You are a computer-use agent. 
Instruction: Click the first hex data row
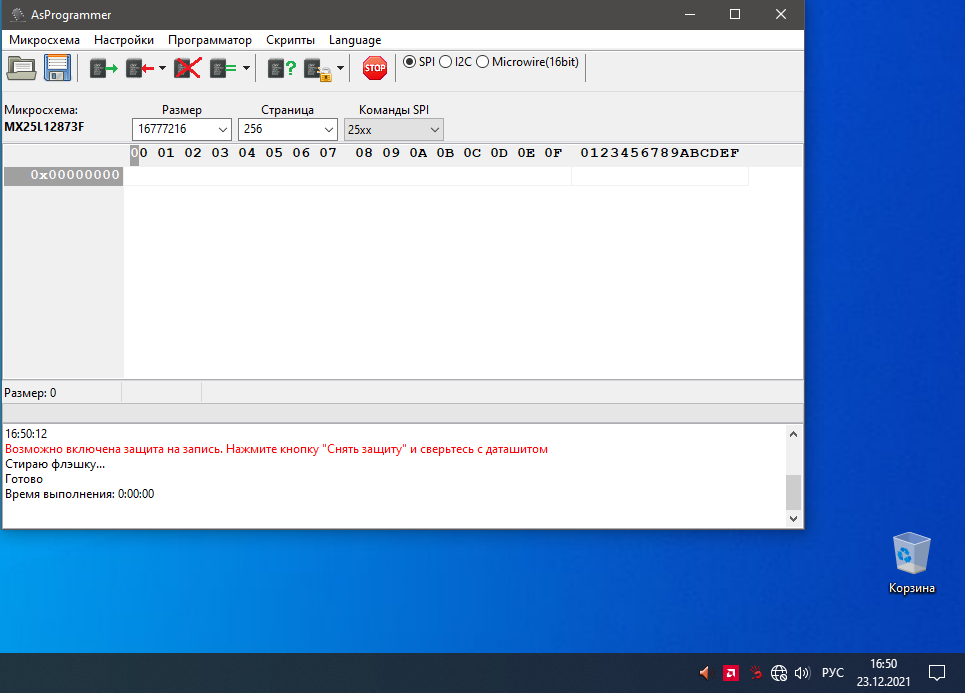pos(348,175)
